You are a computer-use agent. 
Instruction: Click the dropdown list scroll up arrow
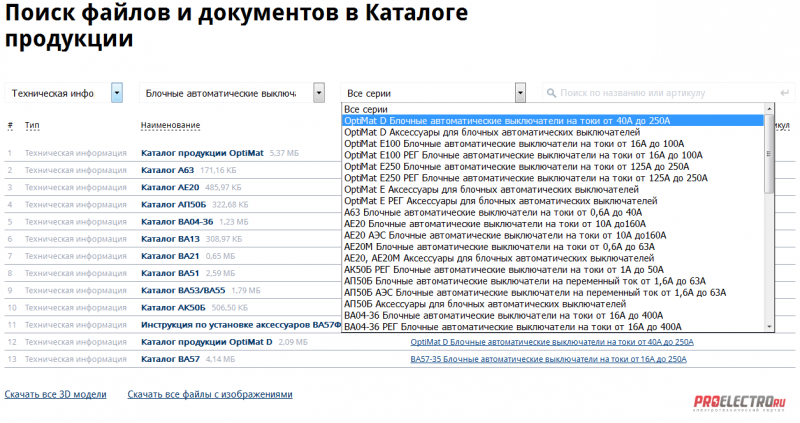coord(769,109)
